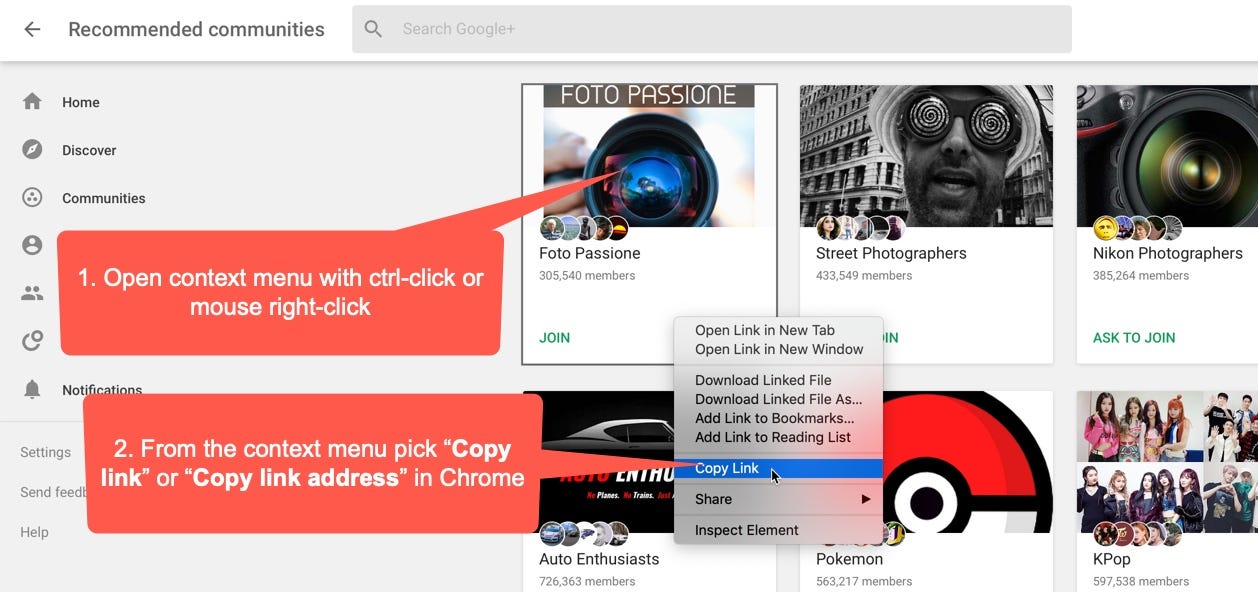Click 305,540 members text
Screen dimensions: 1258x592
[587, 275]
